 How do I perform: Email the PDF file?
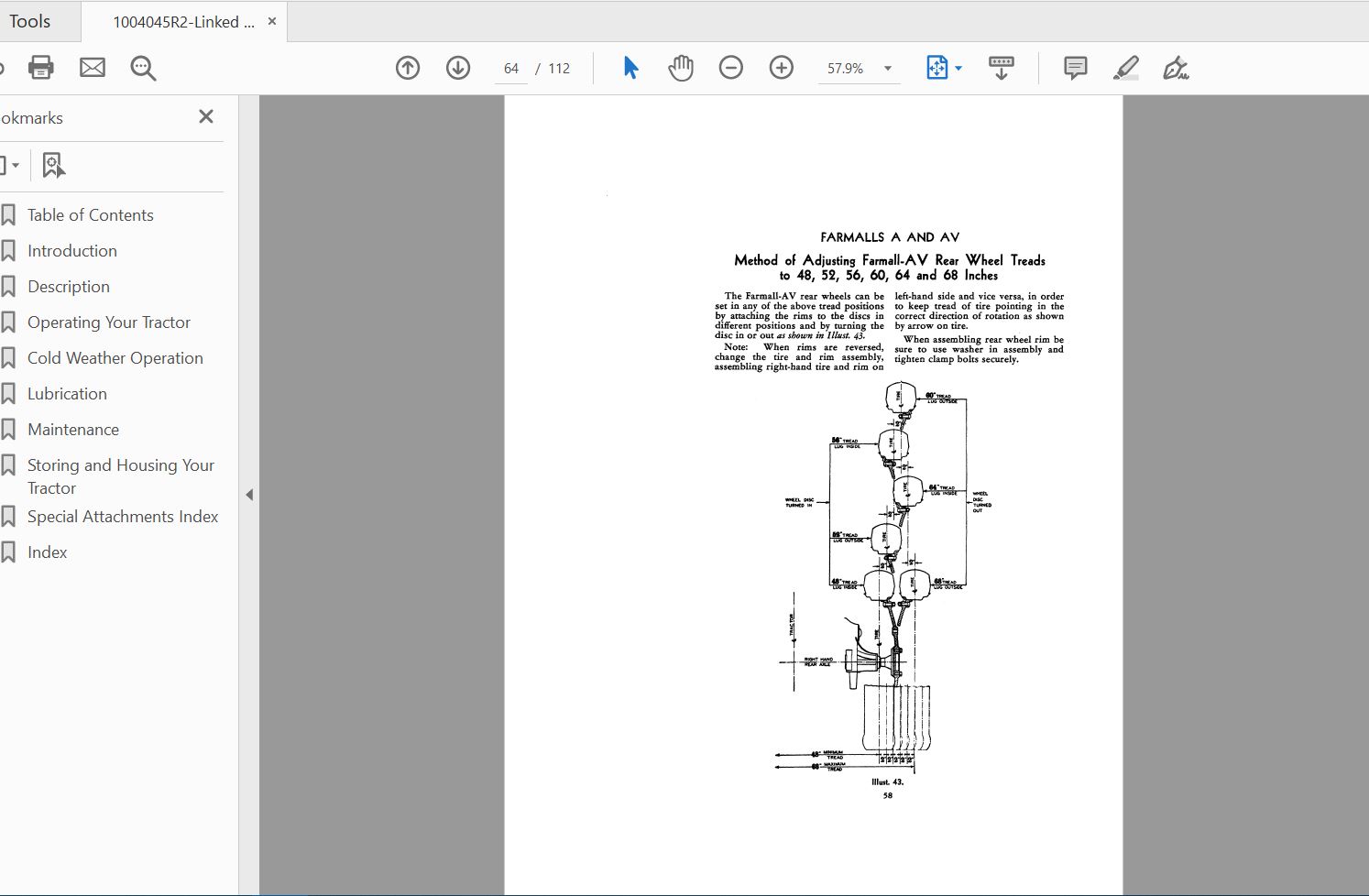[x=92, y=67]
